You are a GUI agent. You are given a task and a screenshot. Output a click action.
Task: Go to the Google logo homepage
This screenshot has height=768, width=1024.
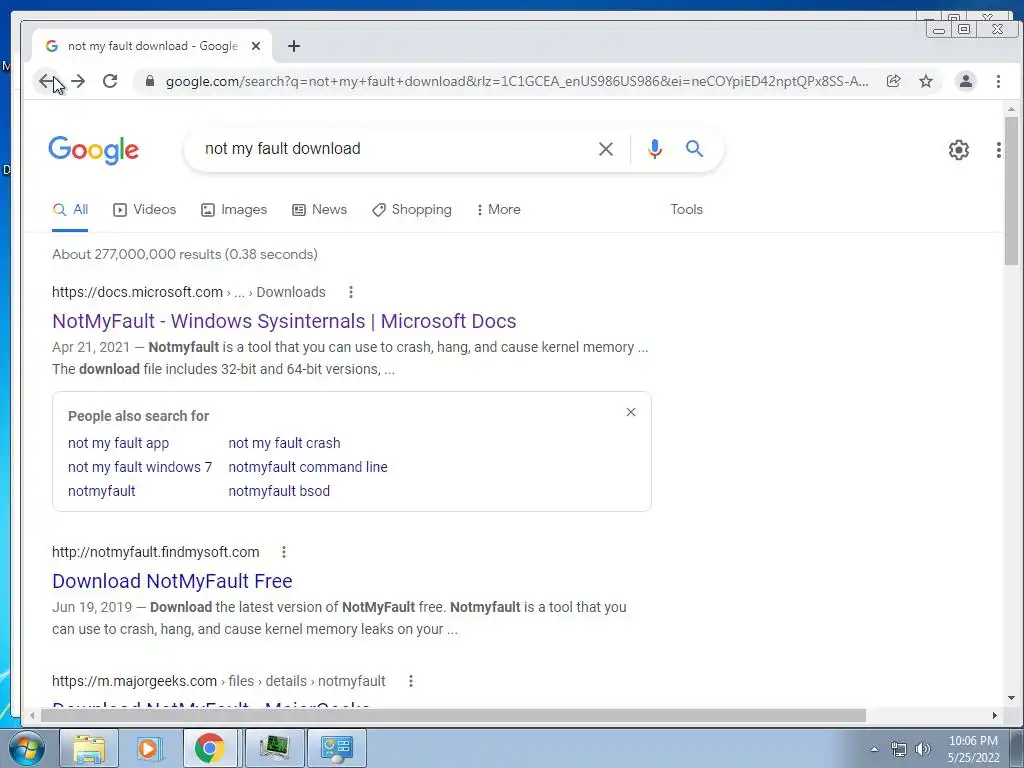pyautogui.click(x=93, y=150)
